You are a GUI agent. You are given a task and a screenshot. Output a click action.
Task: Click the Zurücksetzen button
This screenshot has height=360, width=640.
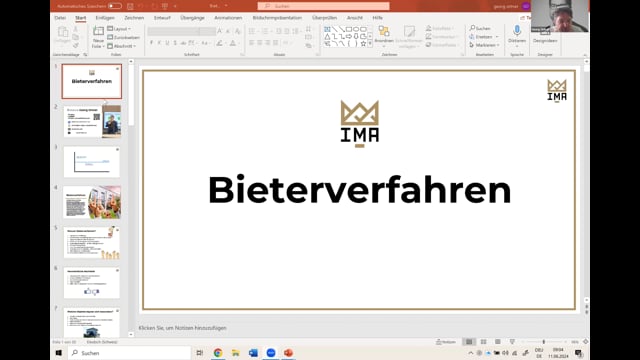[x=124, y=38]
